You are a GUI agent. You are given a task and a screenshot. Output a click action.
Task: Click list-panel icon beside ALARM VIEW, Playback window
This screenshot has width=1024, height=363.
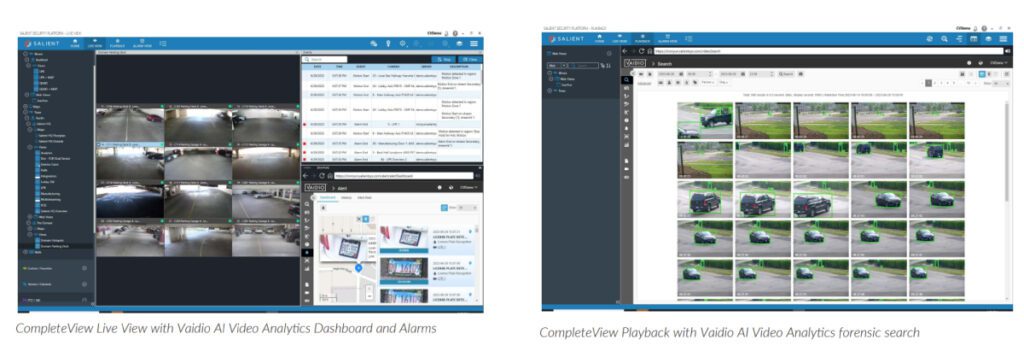[x=689, y=39]
